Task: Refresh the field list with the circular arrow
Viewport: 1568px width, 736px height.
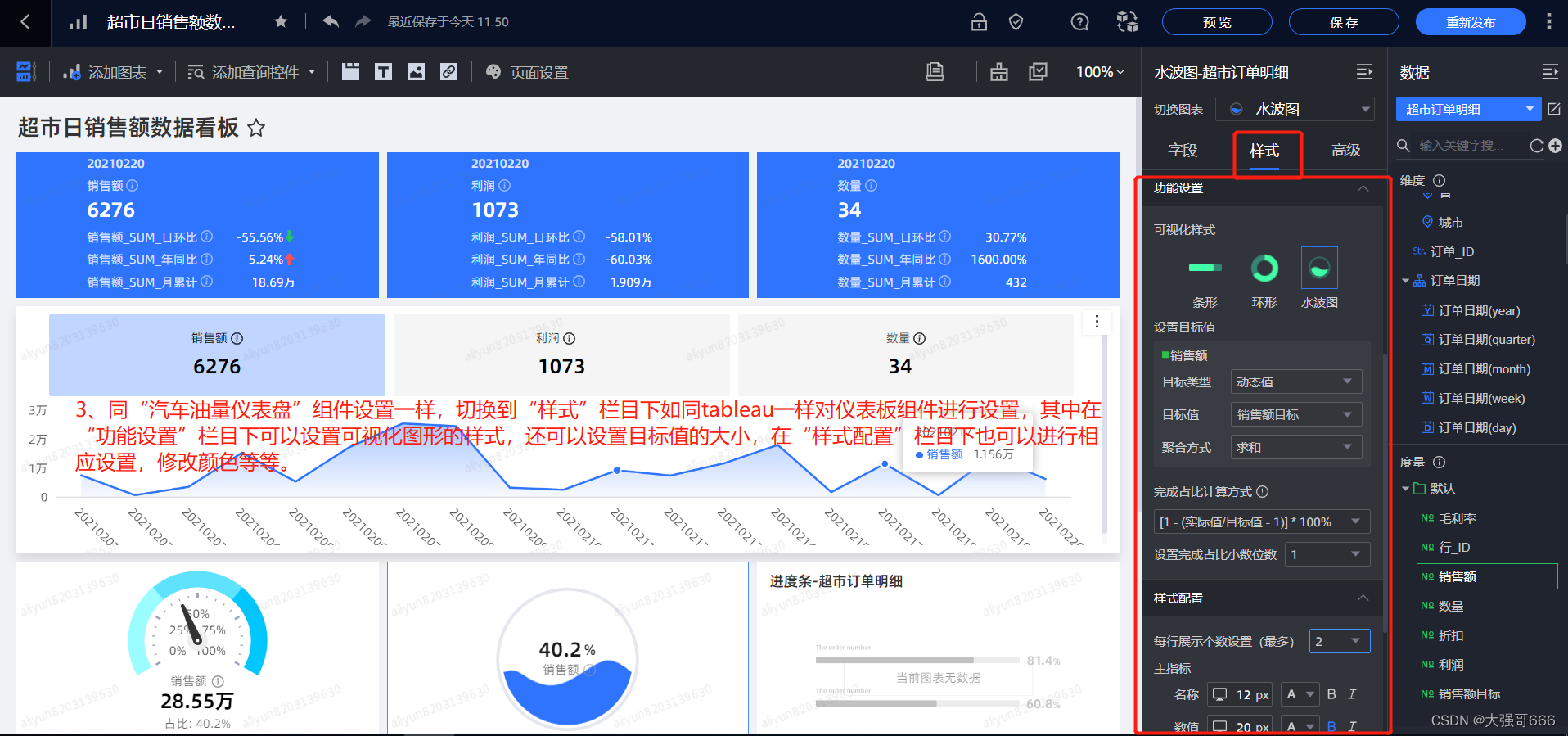Action: tap(1537, 146)
